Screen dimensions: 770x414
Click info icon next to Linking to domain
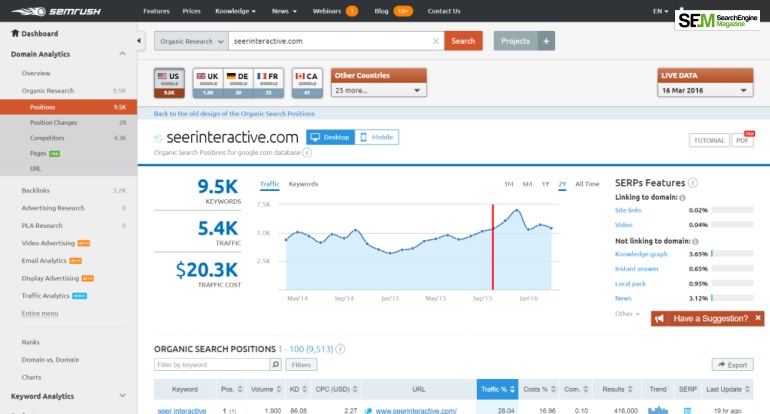682,197
